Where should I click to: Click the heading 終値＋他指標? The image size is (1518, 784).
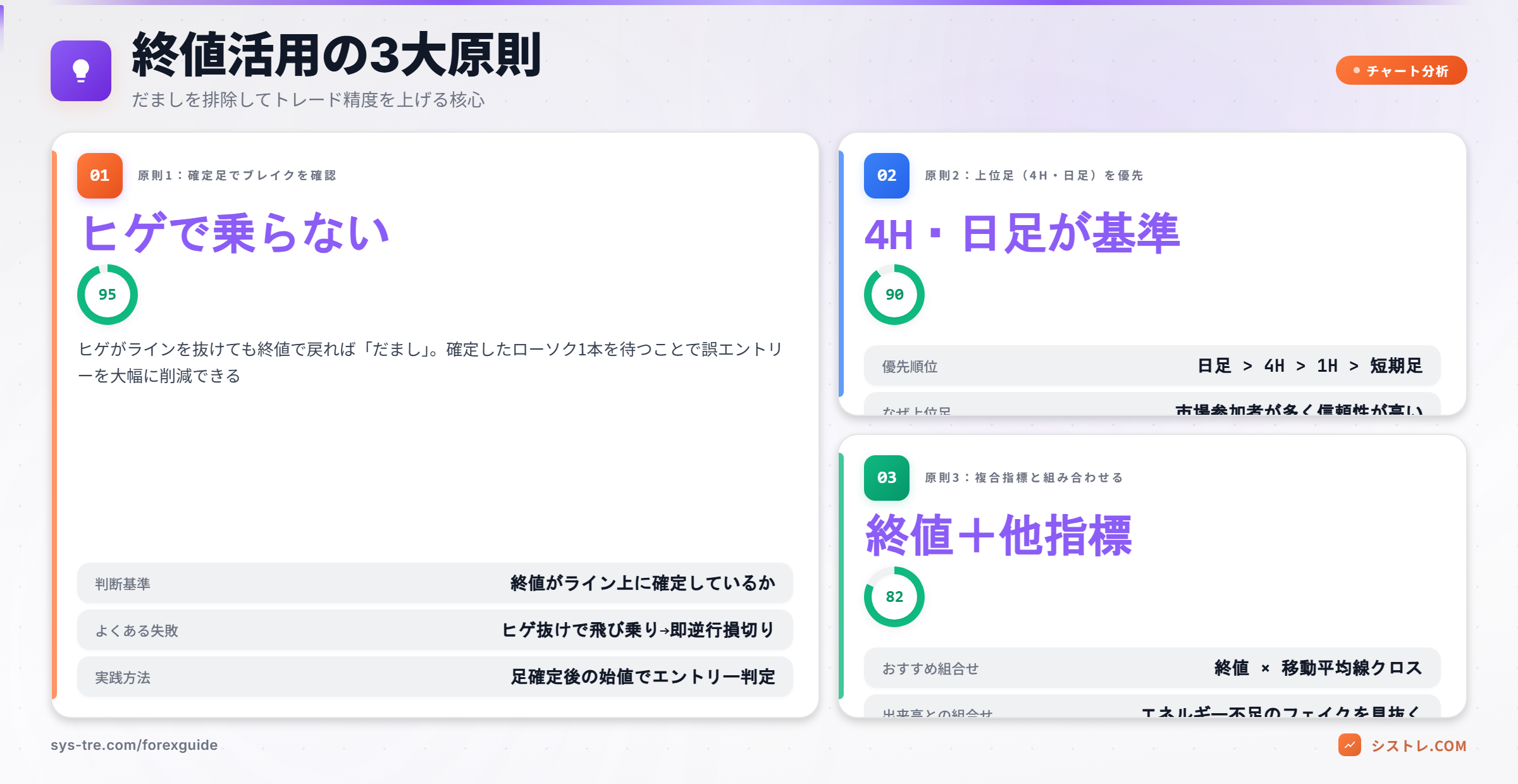[x=999, y=536]
